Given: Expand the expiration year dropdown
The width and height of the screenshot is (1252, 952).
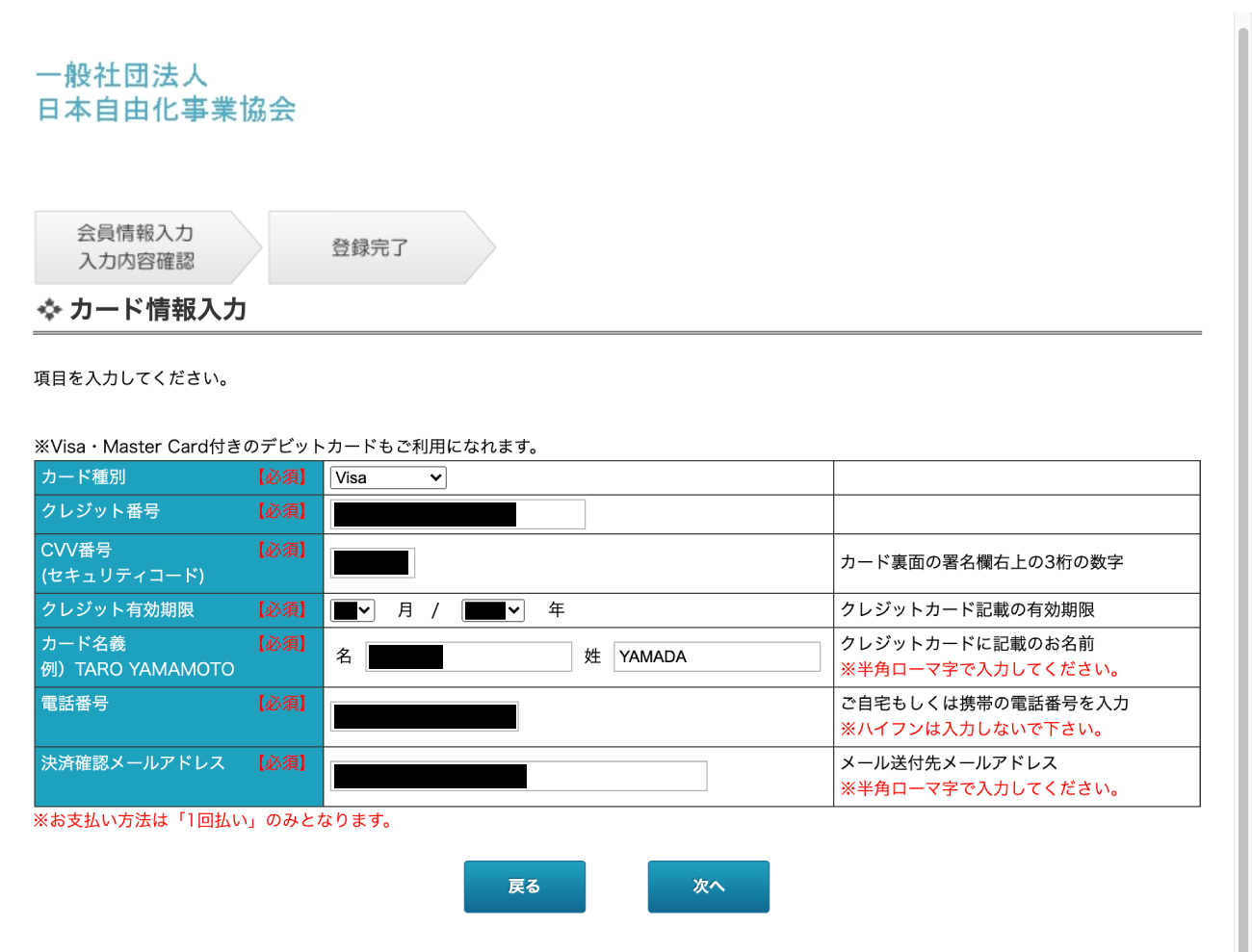Looking at the screenshot, I should [x=493, y=610].
